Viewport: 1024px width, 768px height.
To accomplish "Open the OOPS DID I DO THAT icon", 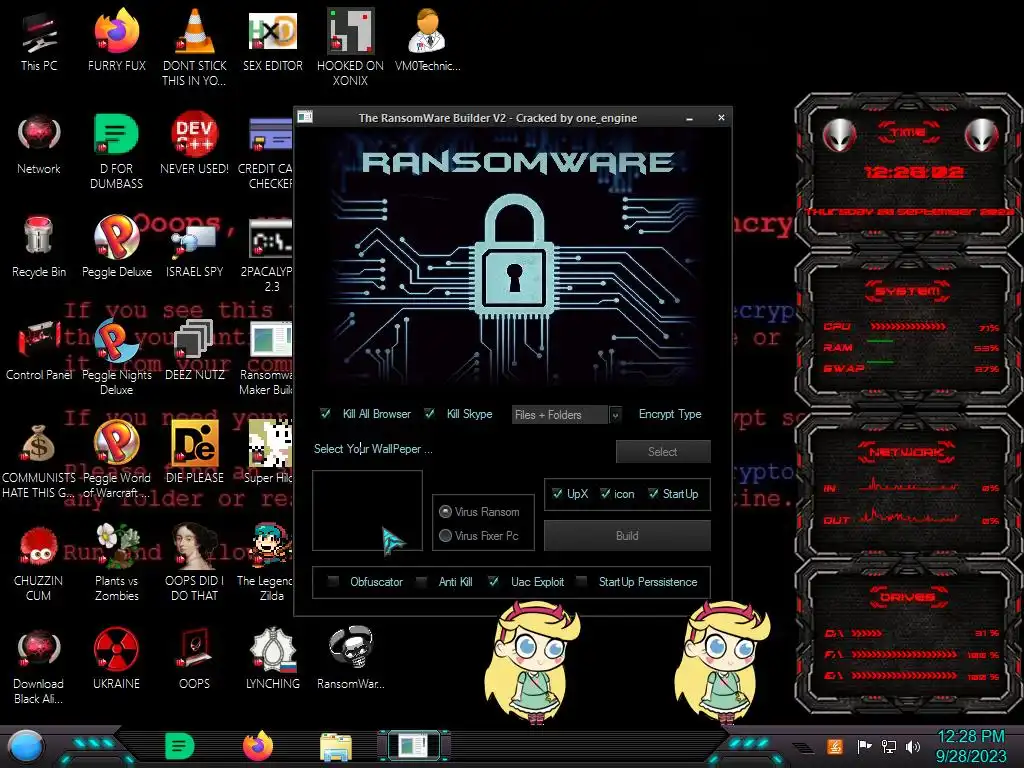I will pos(194,562).
